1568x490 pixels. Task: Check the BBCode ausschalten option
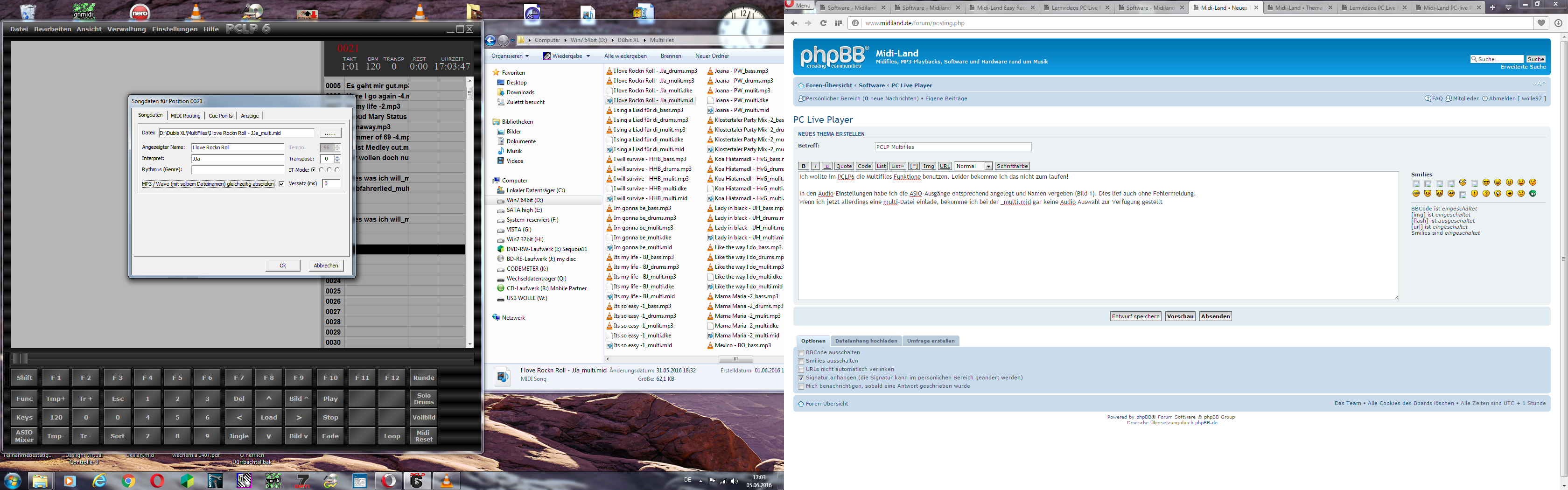(801, 353)
